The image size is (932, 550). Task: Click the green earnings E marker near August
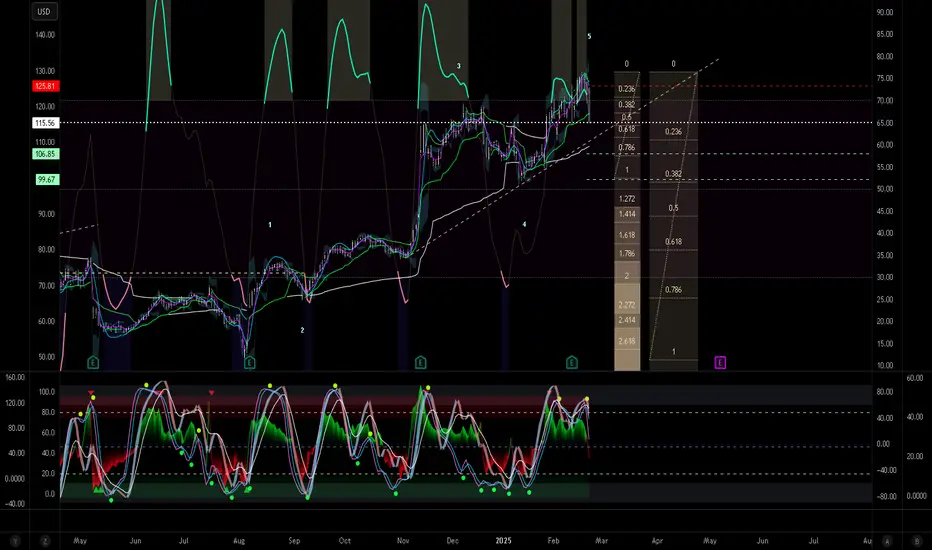(250, 362)
